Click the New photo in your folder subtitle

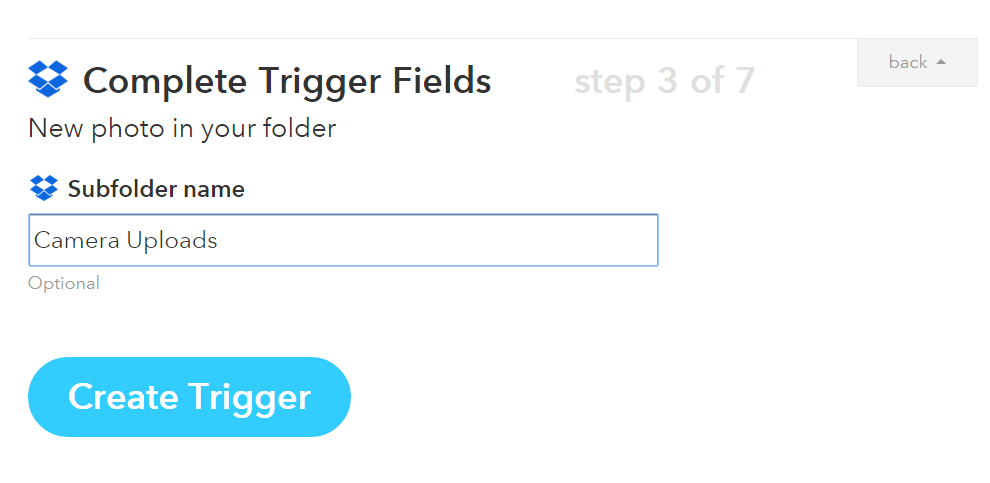[x=182, y=129]
